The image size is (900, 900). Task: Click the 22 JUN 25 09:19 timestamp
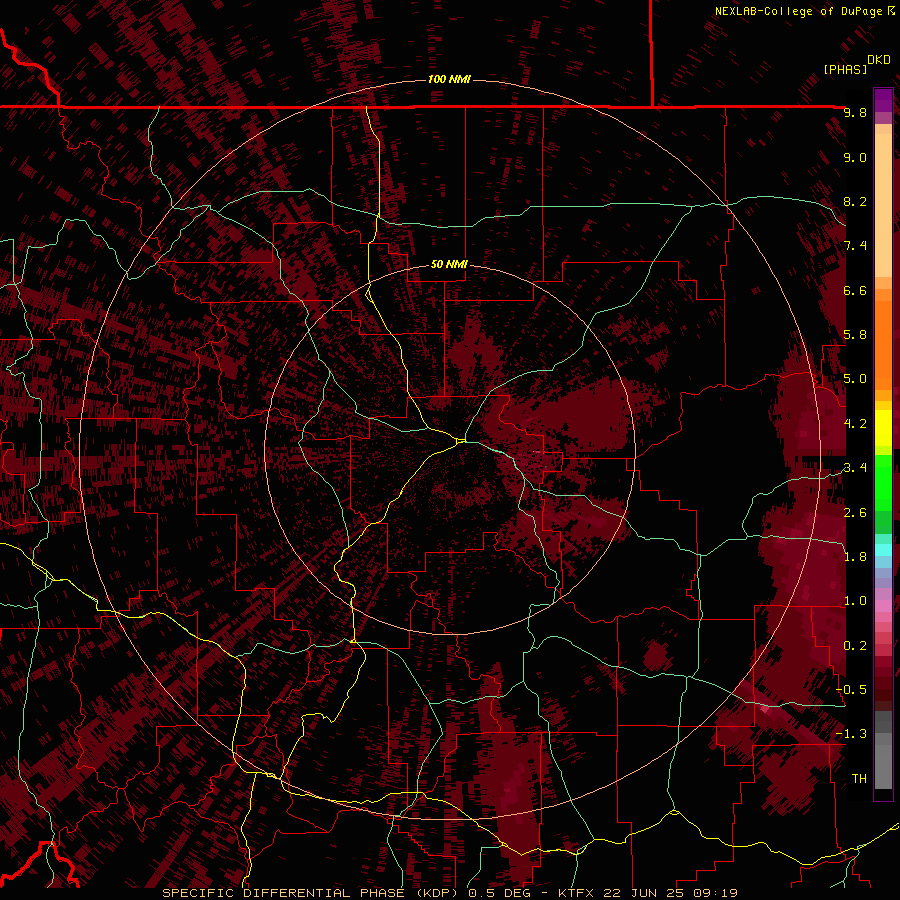click(x=669, y=893)
